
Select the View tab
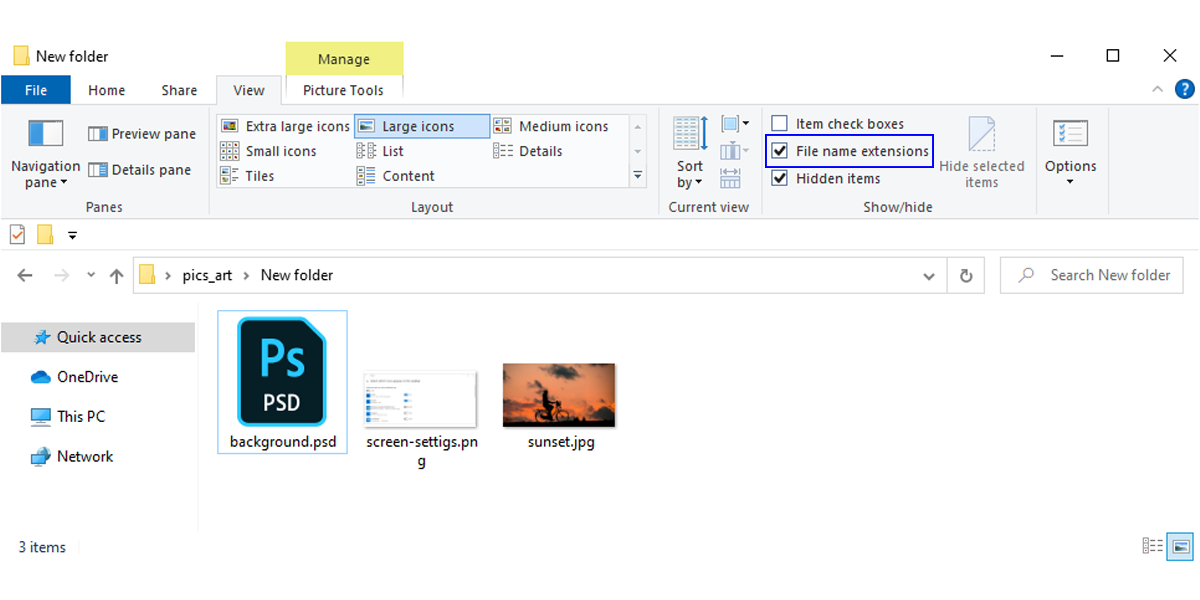249,90
